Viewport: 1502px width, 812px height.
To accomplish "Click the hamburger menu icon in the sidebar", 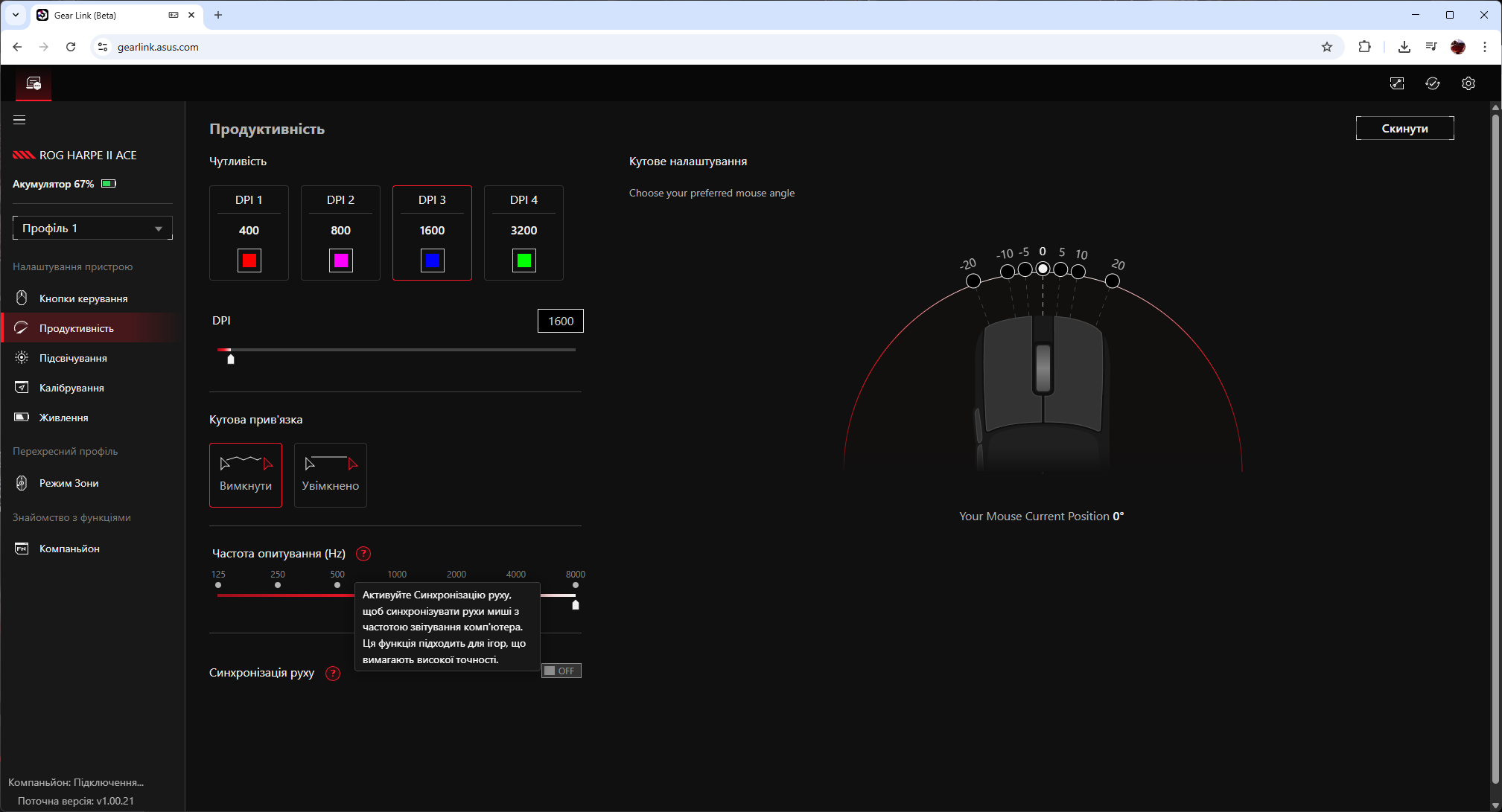I will pyautogui.click(x=19, y=120).
